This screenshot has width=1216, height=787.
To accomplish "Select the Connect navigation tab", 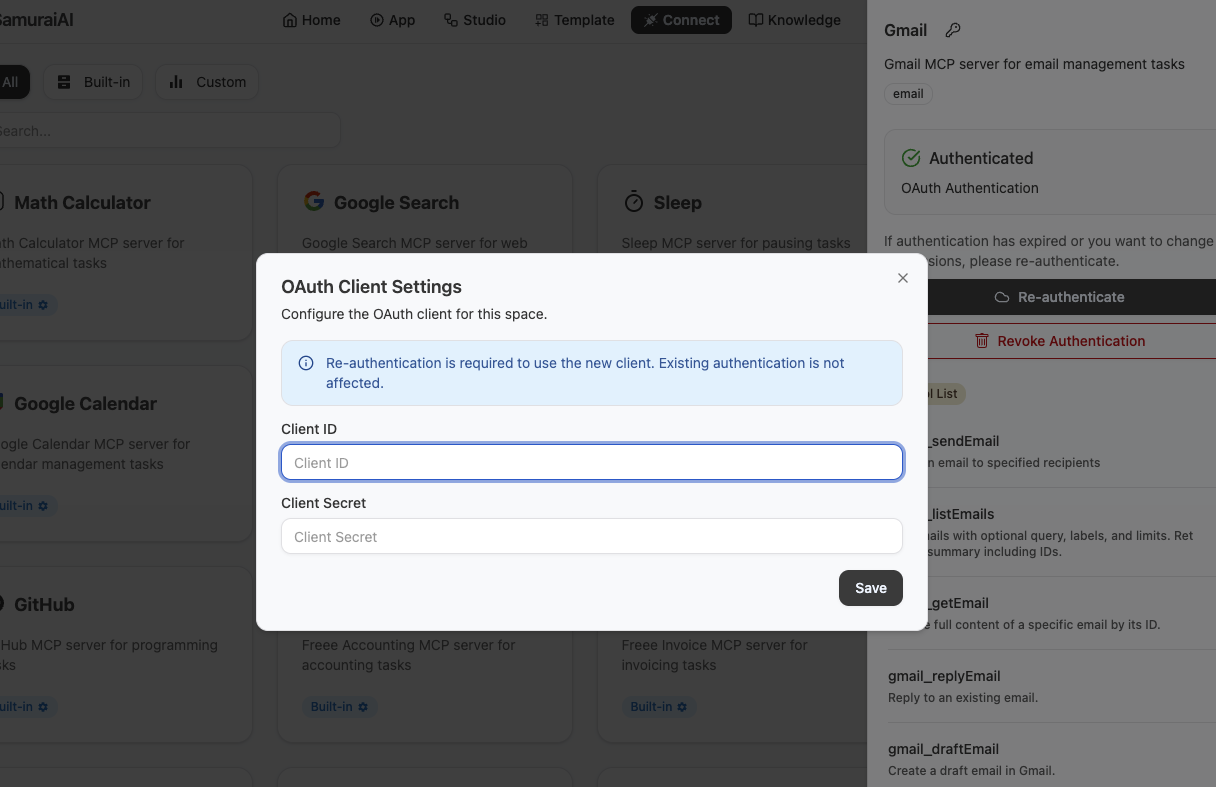I will pyautogui.click(x=681, y=20).
